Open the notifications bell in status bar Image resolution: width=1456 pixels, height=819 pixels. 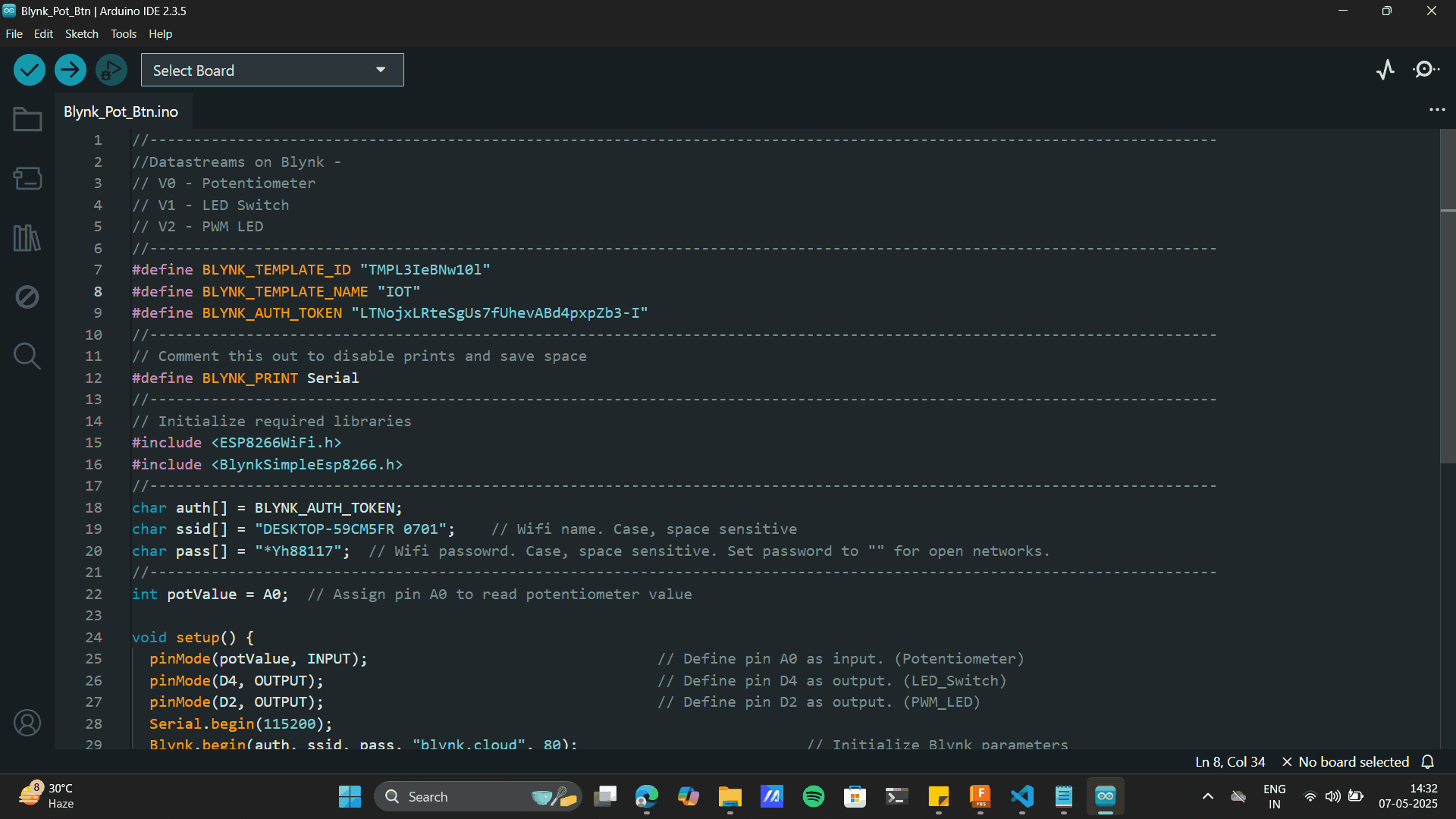pyautogui.click(x=1428, y=761)
